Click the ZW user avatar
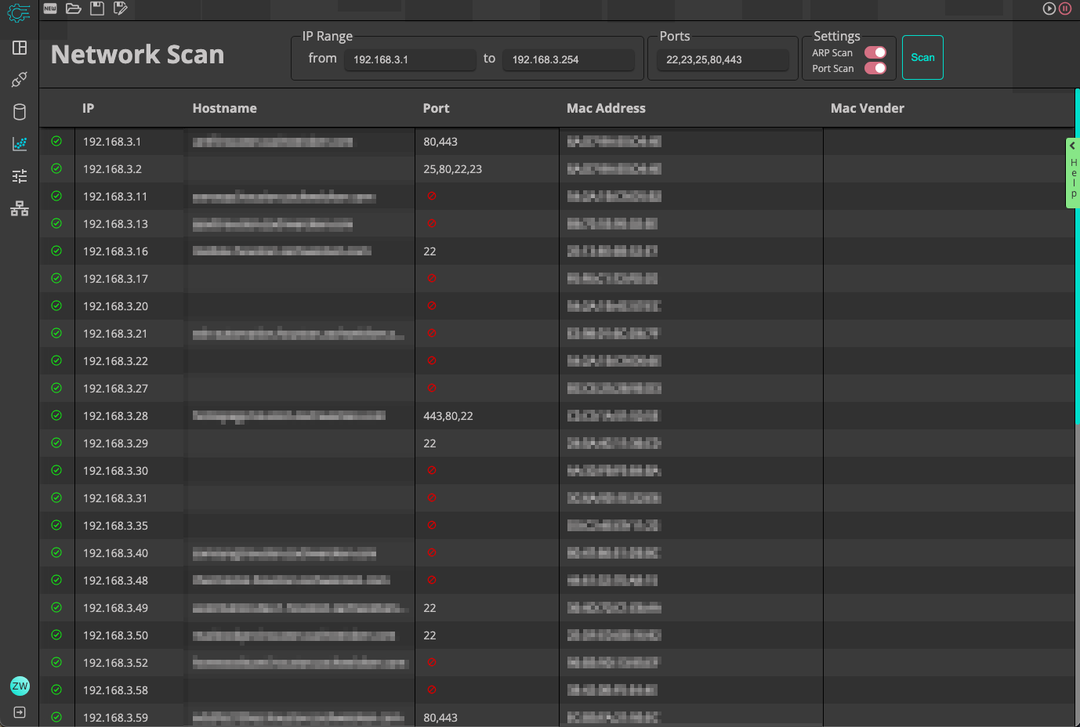Viewport: 1080px width, 727px height. (x=19, y=686)
